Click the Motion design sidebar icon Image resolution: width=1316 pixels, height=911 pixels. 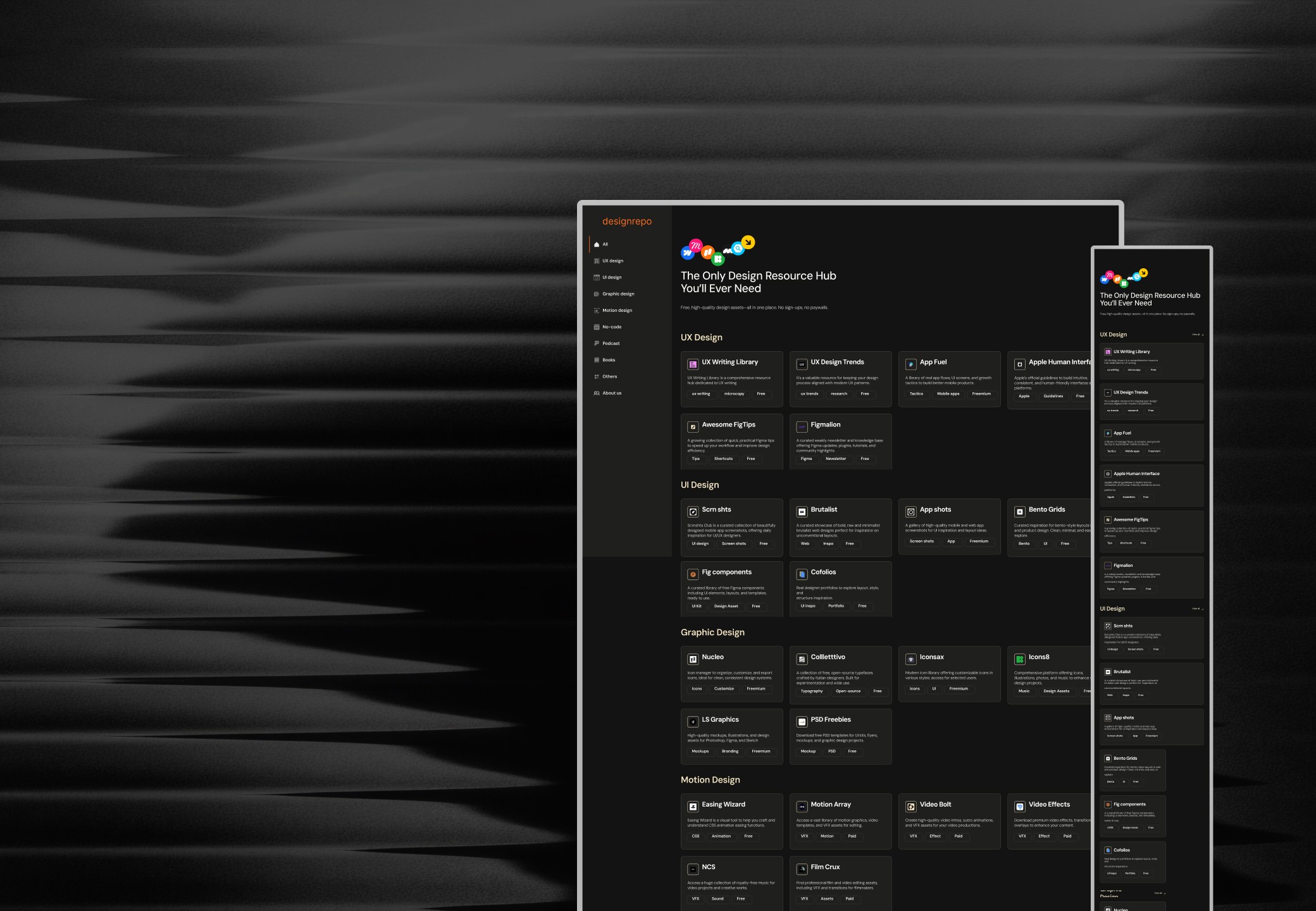(597, 310)
